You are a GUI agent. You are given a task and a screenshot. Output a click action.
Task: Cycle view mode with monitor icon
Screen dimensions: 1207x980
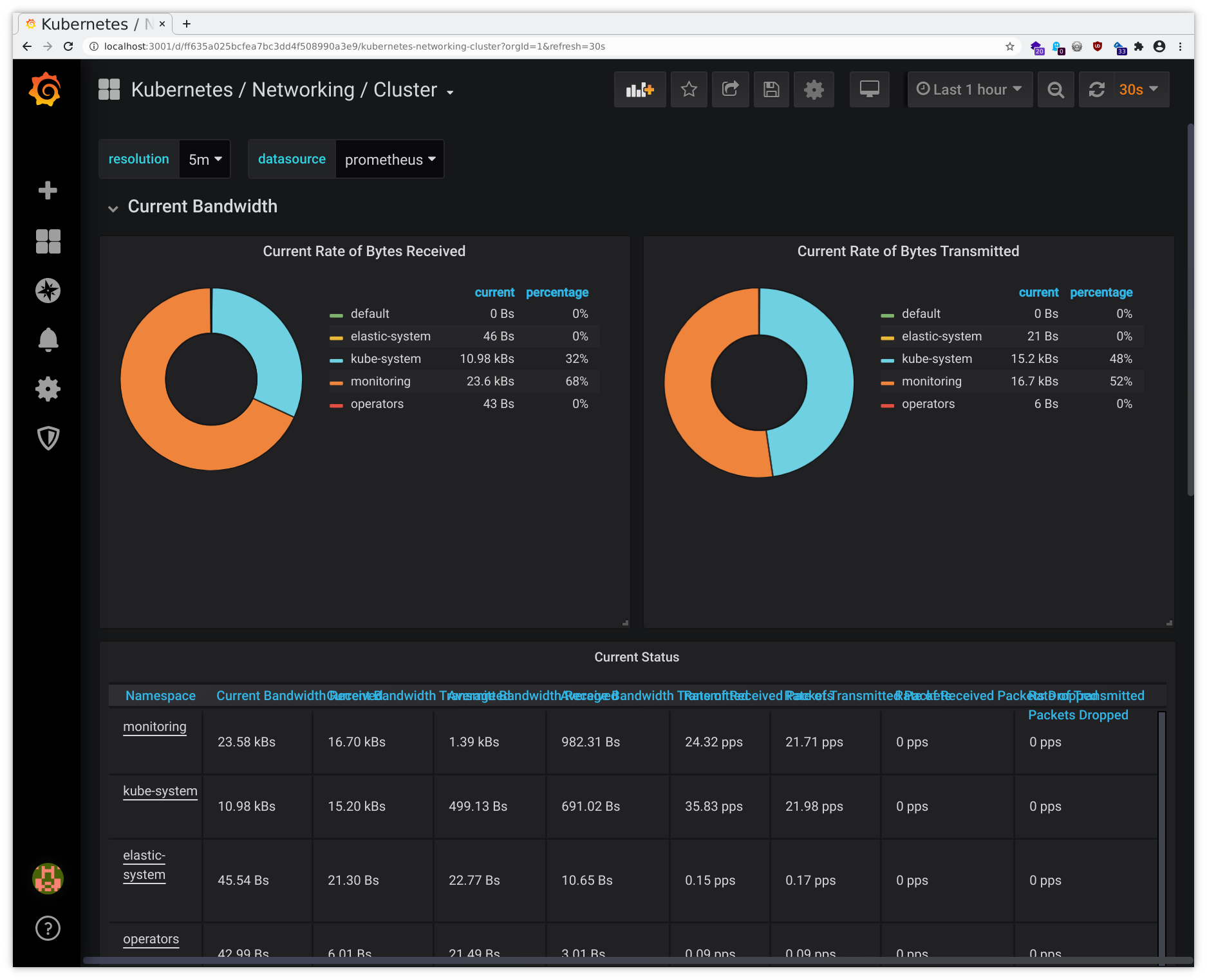coord(869,89)
